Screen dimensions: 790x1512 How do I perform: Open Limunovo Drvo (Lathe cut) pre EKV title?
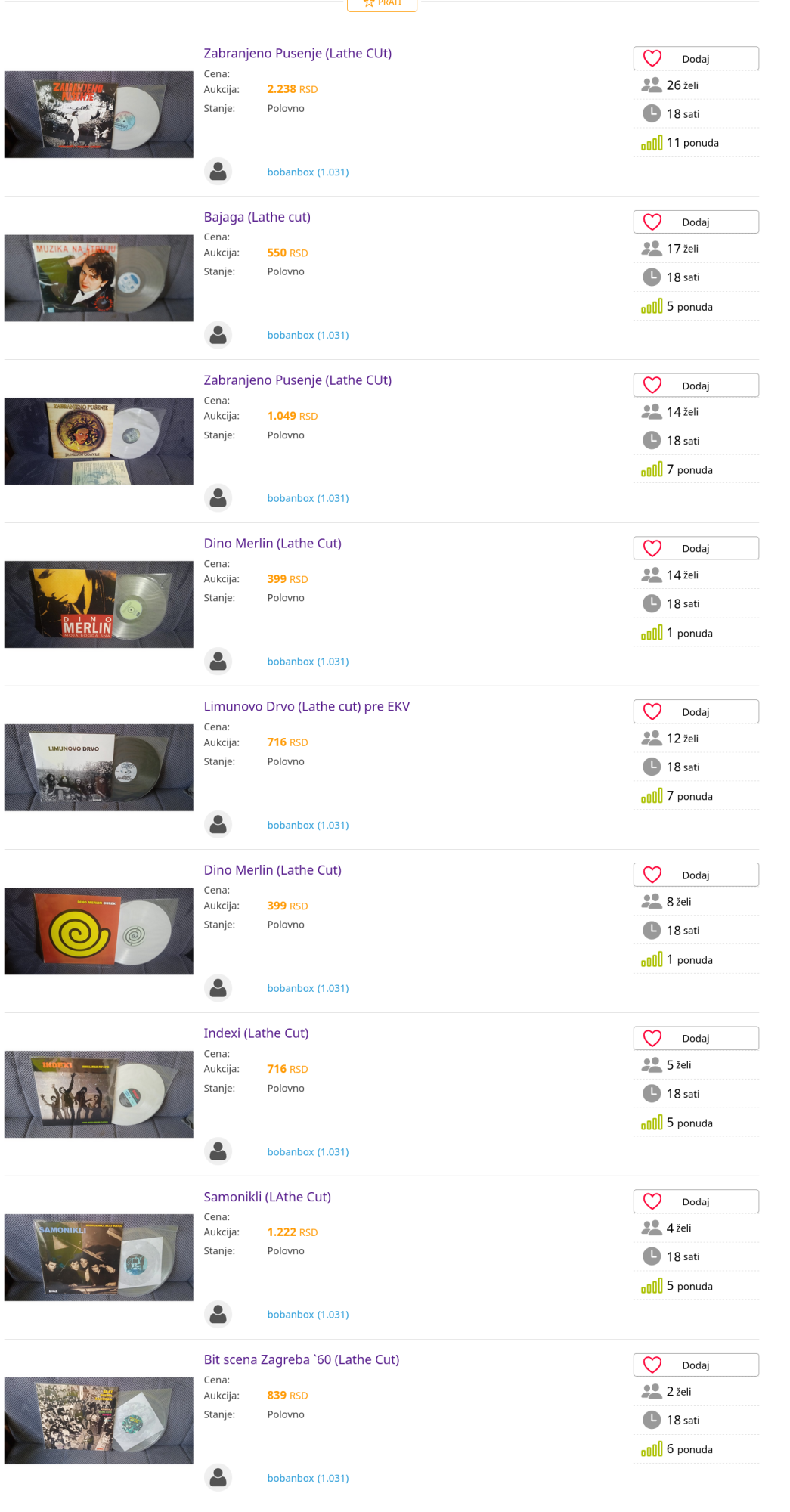point(306,706)
